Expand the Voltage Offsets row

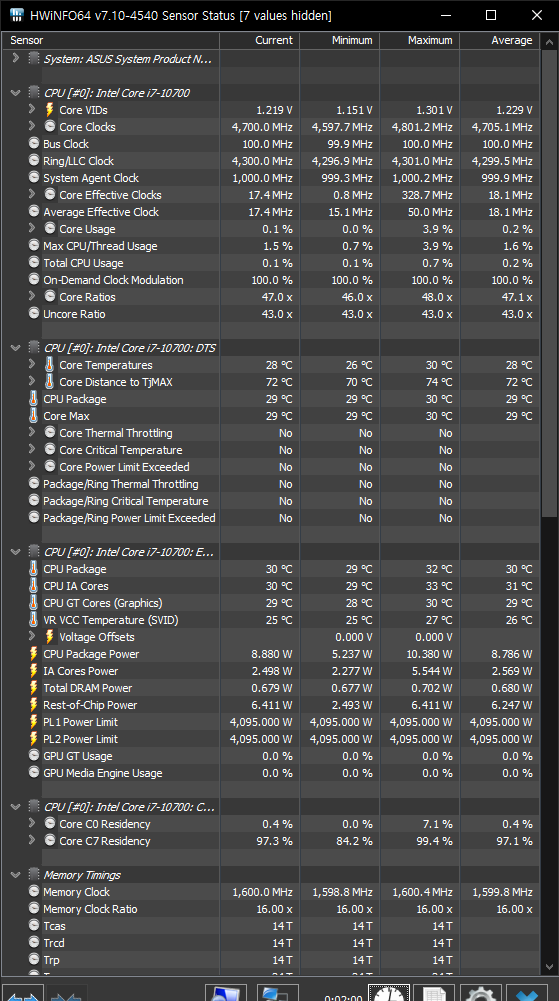tap(31, 636)
